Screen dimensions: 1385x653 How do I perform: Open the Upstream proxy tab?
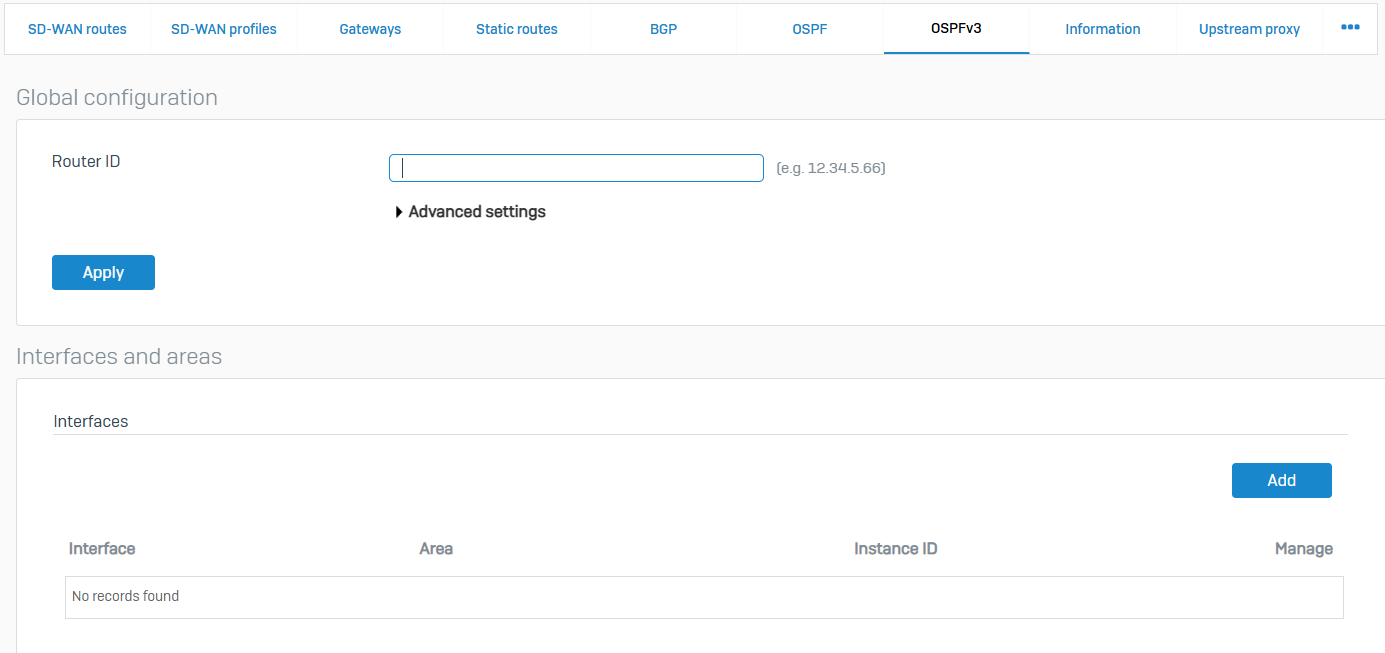1249,29
